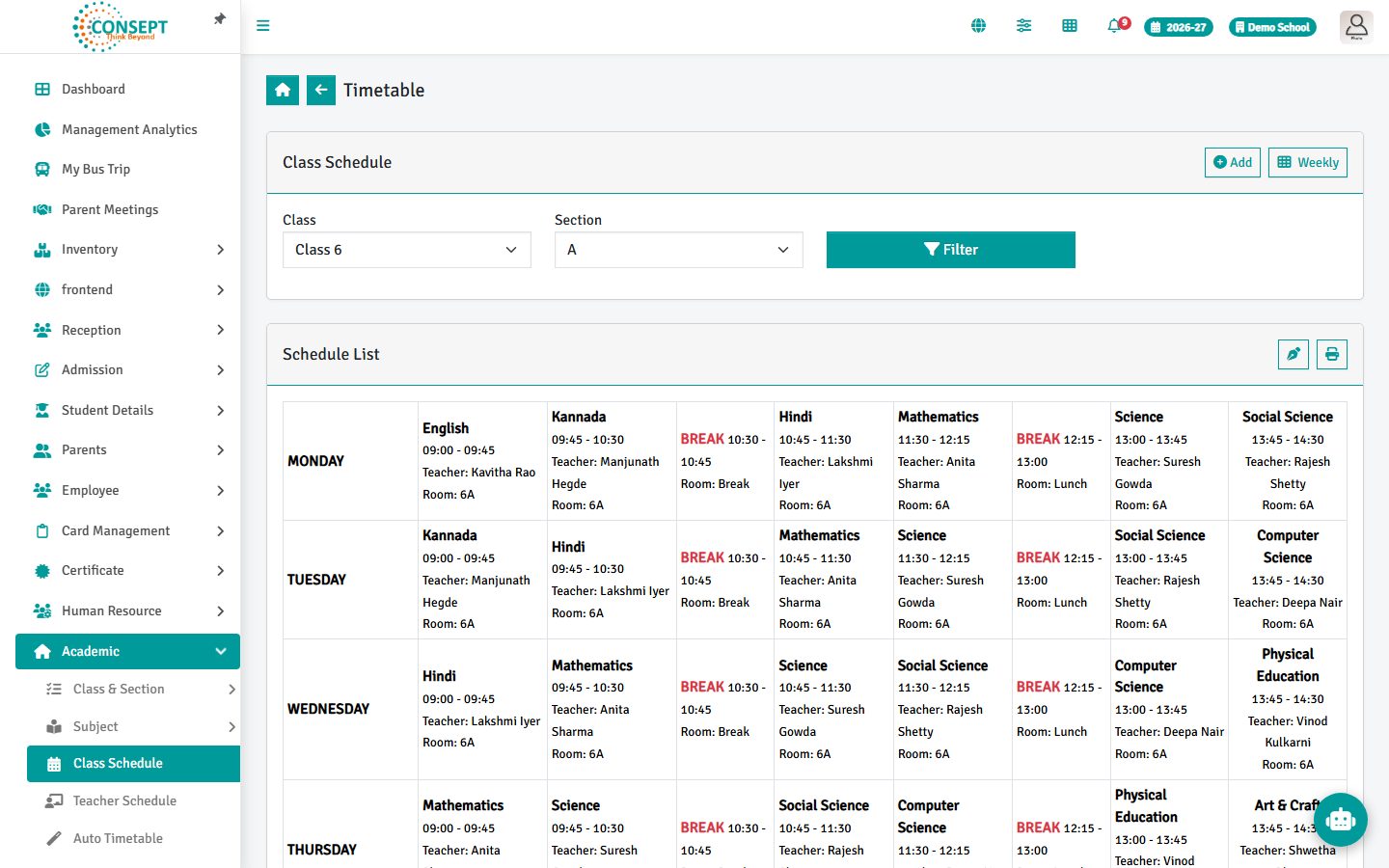Image resolution: width=1389 pixels, height=868 pixels.
Task: Open the Card Management sidebar item
Action: (x=127, y=530)
